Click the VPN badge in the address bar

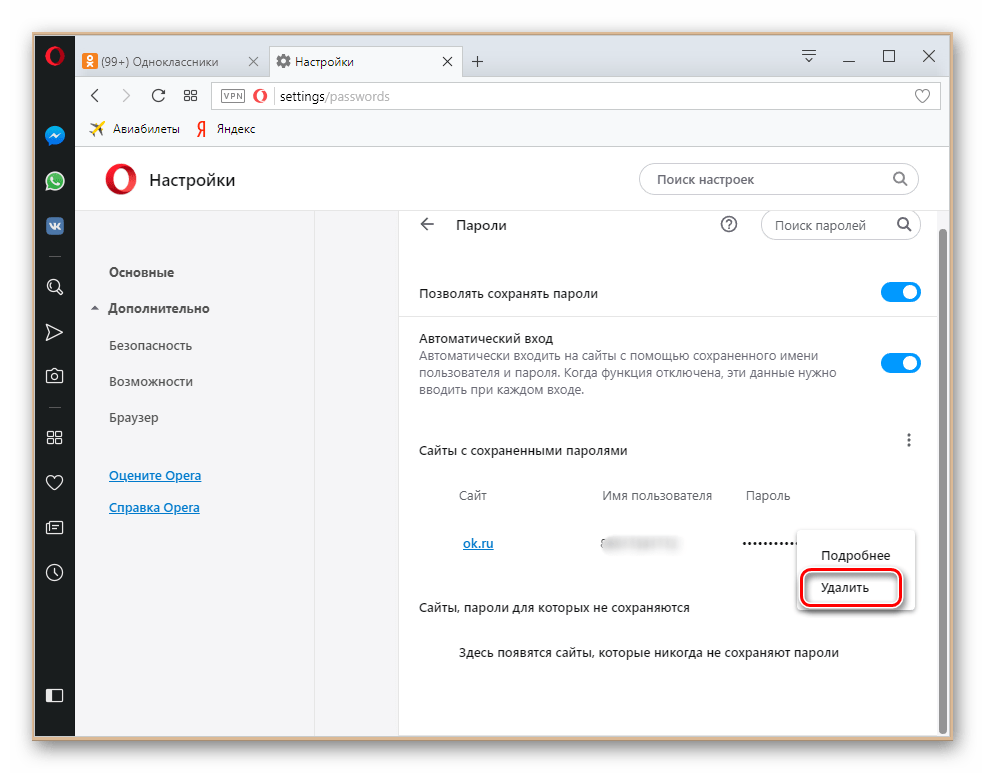[x=232, y=96]
